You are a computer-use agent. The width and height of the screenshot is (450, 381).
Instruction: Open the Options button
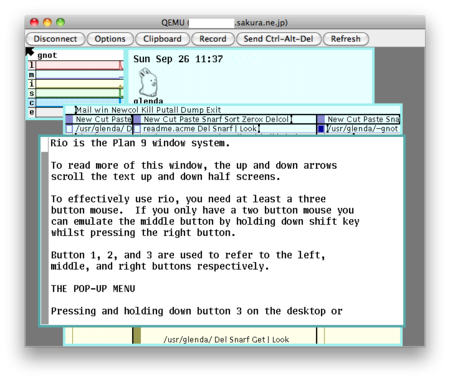click(x=110, y=39)
